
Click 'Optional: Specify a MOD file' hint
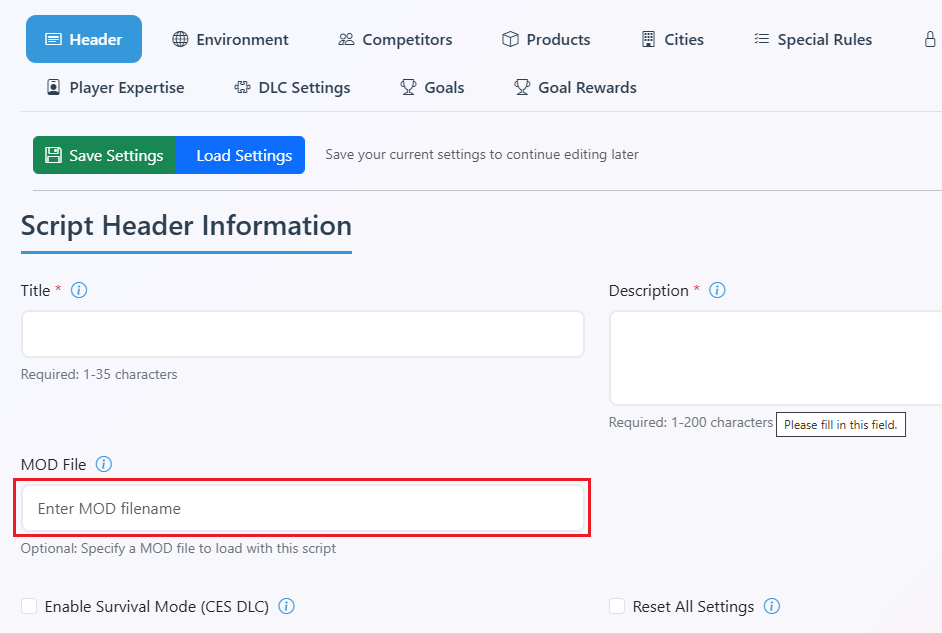point(178,548)
